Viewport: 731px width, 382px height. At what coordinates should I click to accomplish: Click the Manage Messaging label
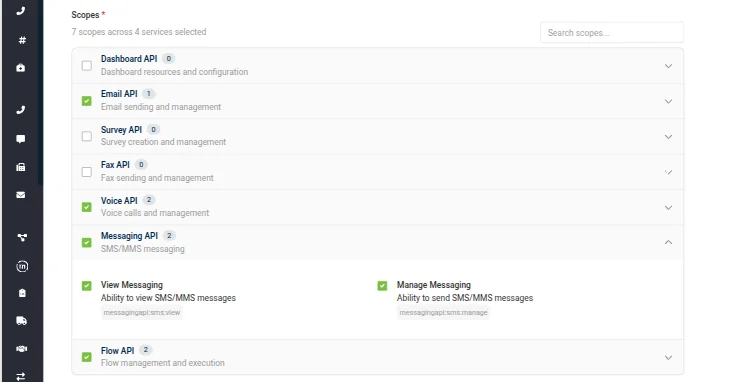pos(434,285)
